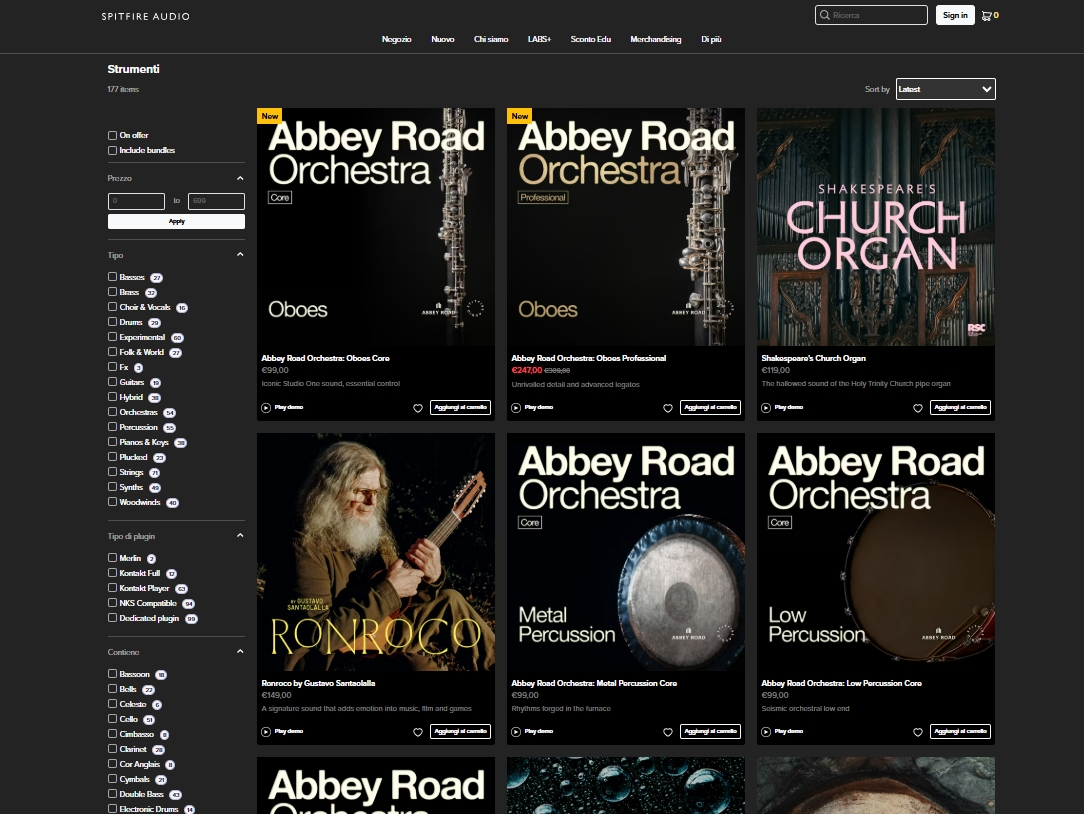Apply the price range filter
The height and width of the screenshot is (814, 1084).
coord(176,221)
